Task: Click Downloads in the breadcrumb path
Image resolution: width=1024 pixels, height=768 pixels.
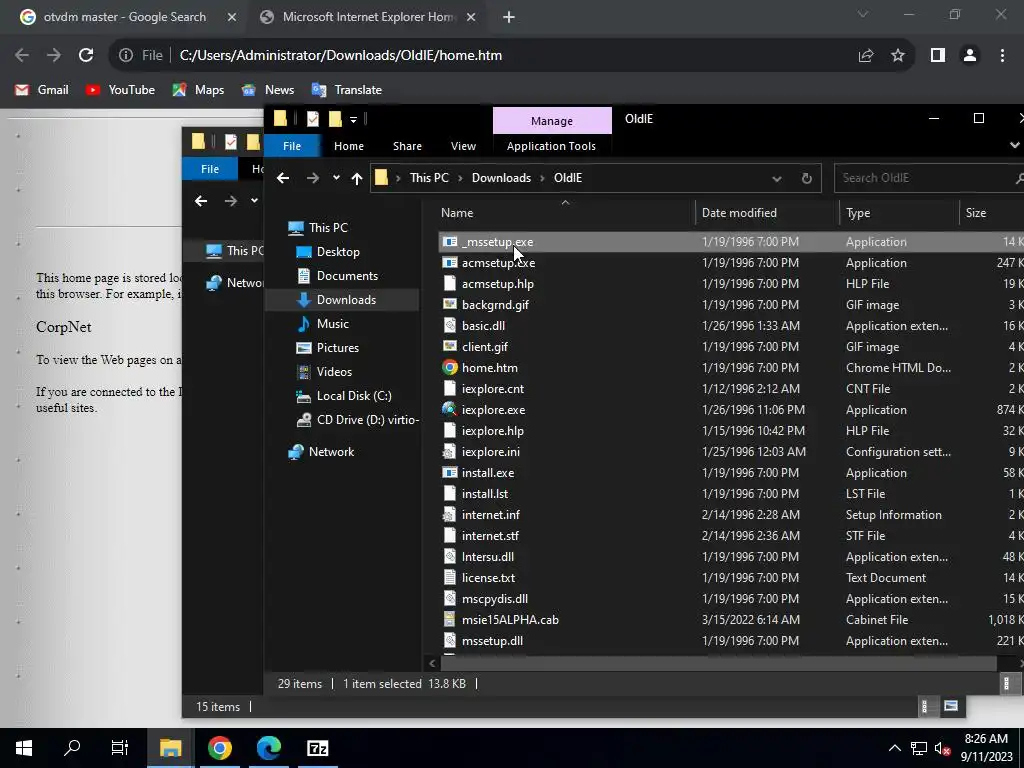Action: coord(501,178)
